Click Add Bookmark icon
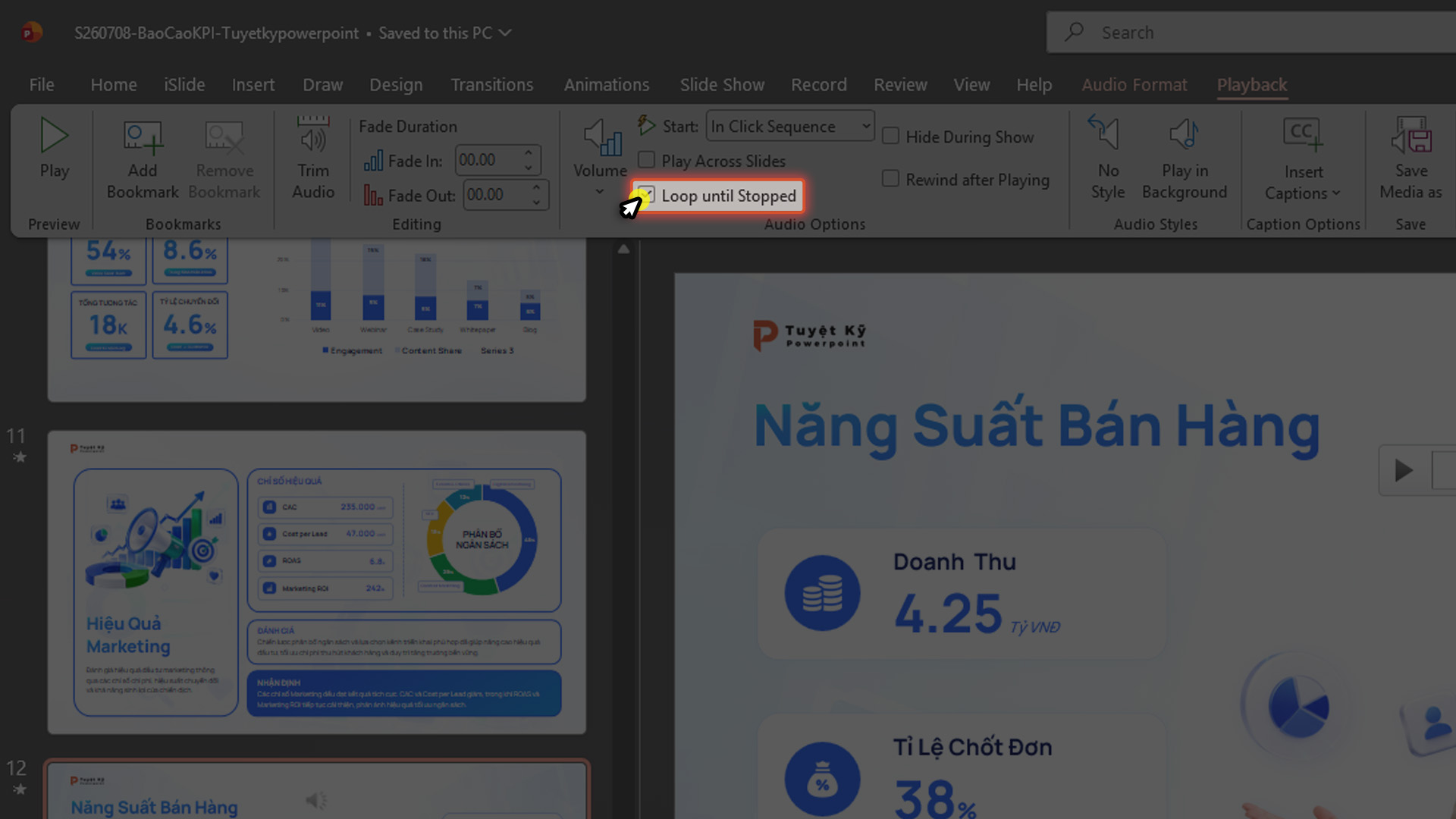Viewport: 1456px width, 819px height. [143, 138]
